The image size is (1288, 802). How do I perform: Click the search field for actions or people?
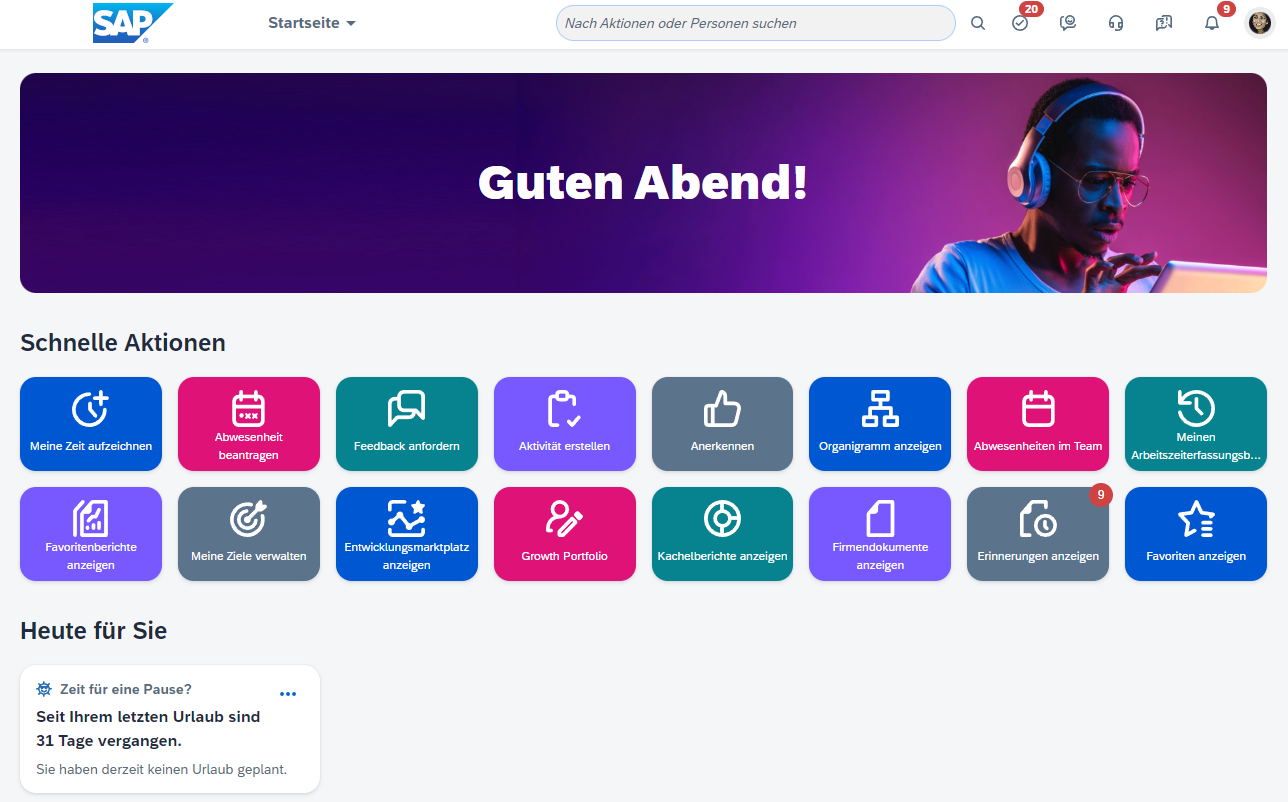pos(755,23)
